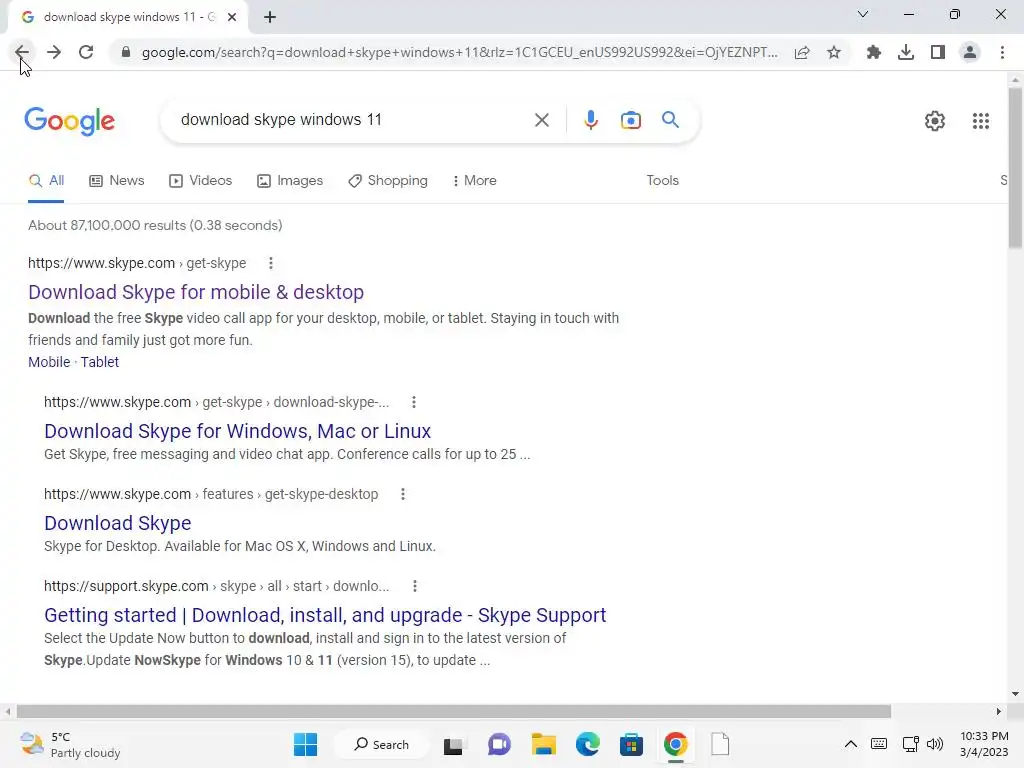Open the Chat app in the taskbar
Viewport: 1024px width, 768px height.
(500, 744)
